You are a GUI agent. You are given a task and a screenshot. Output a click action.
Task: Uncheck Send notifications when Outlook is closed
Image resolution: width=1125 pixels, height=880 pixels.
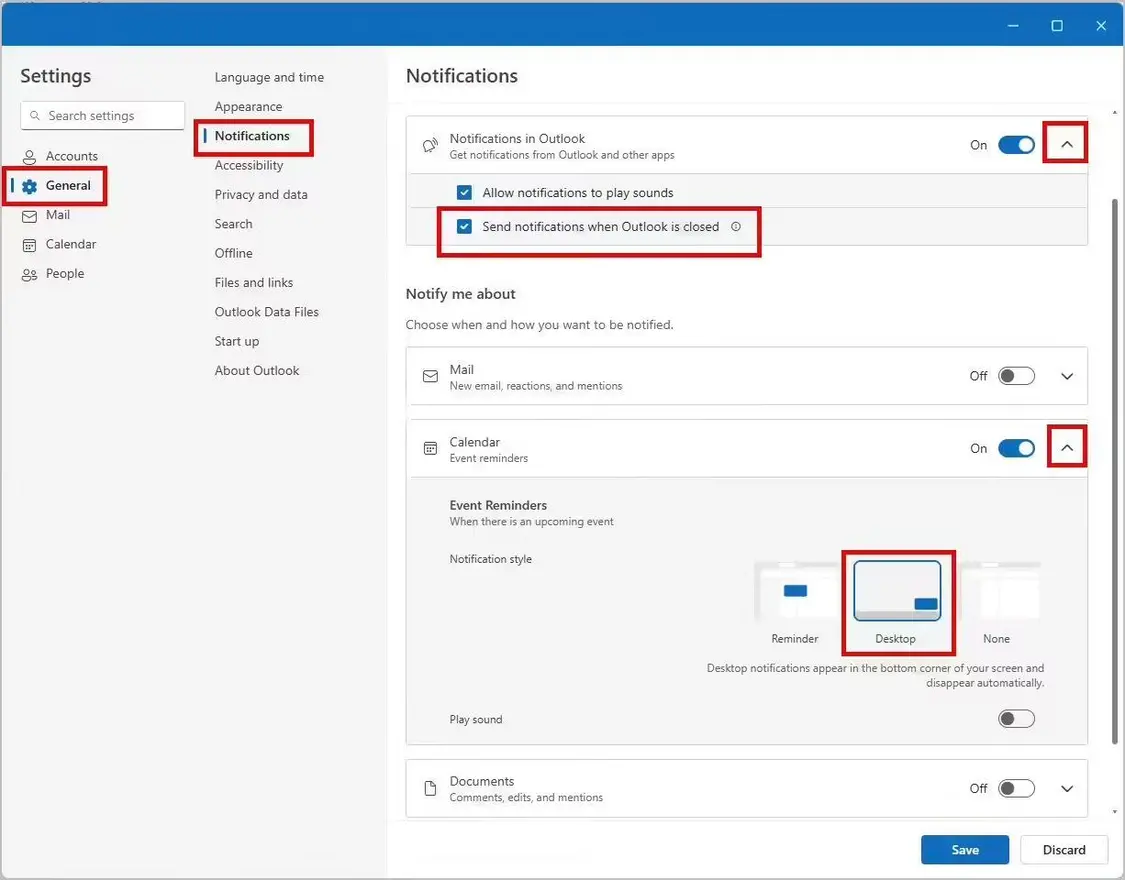tap(464, 227)
